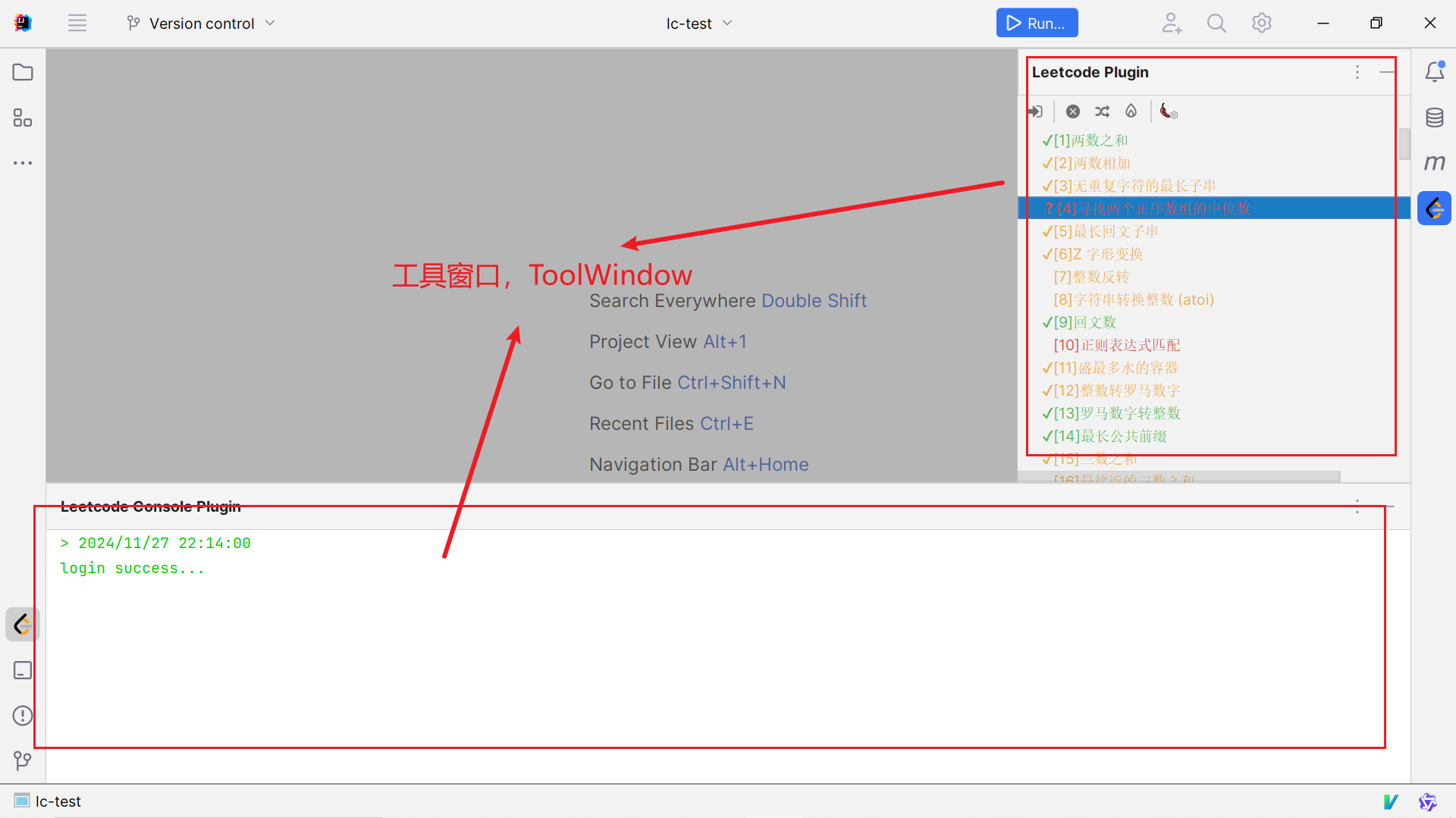1456x818 pixels.
Task: Open Leetcode Plugin options three dots
Action: tap(1357, 72)
